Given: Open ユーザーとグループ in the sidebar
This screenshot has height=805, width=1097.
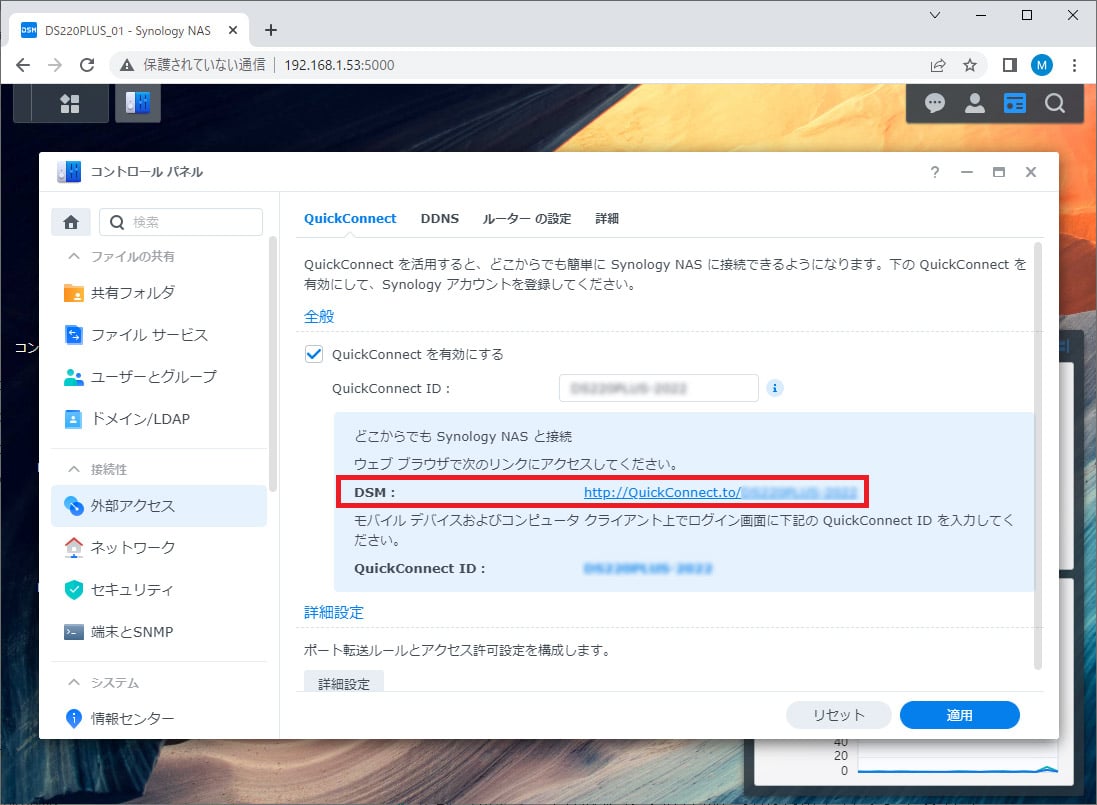Looking at the screenshot, I should 159,376.
